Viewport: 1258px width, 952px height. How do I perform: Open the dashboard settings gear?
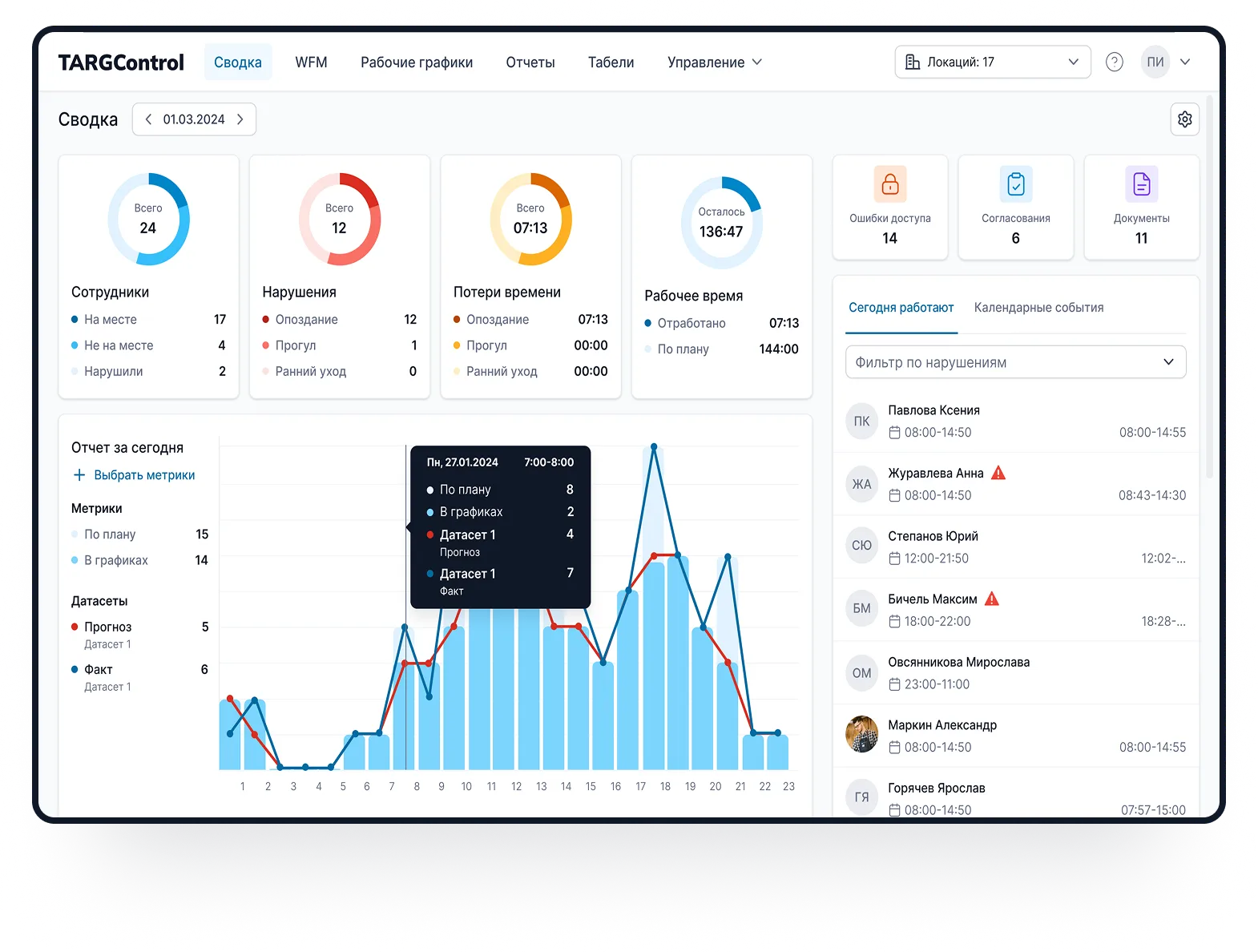[x=1184, y=119]
